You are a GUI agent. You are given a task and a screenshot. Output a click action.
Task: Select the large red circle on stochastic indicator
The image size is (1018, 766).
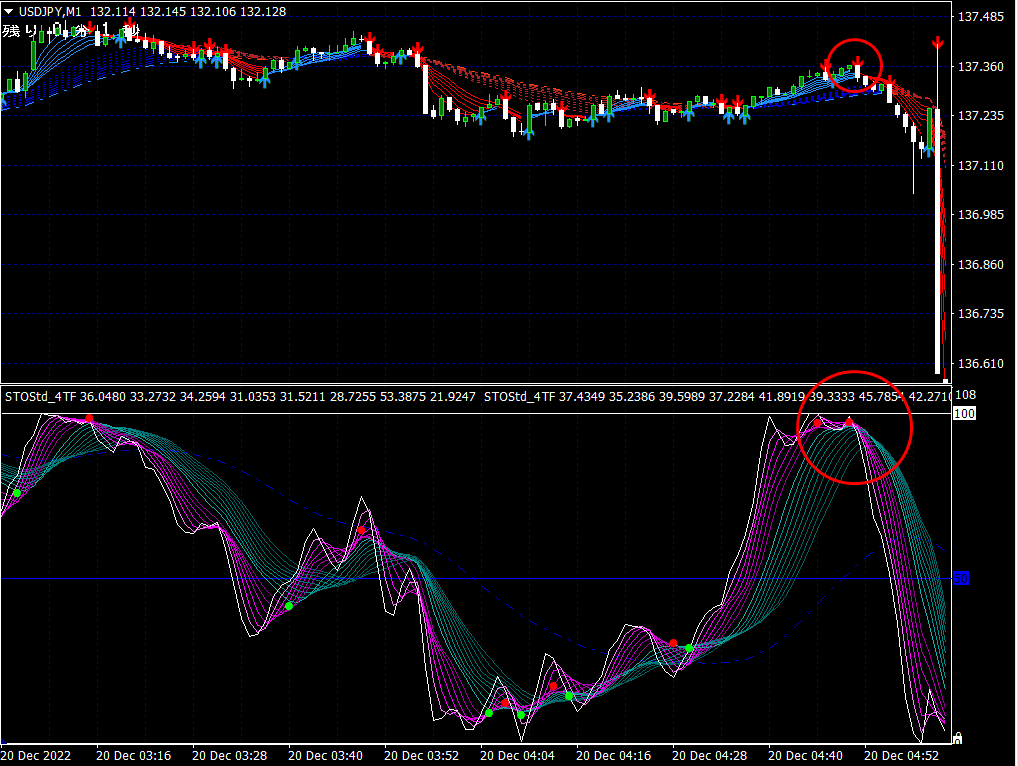[x=854, y=428]
